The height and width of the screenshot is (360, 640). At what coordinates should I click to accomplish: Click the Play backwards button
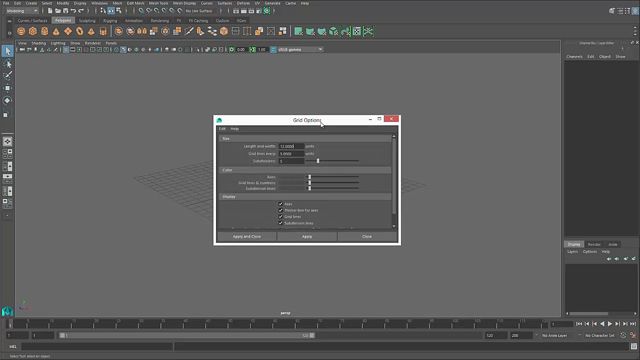602,324
